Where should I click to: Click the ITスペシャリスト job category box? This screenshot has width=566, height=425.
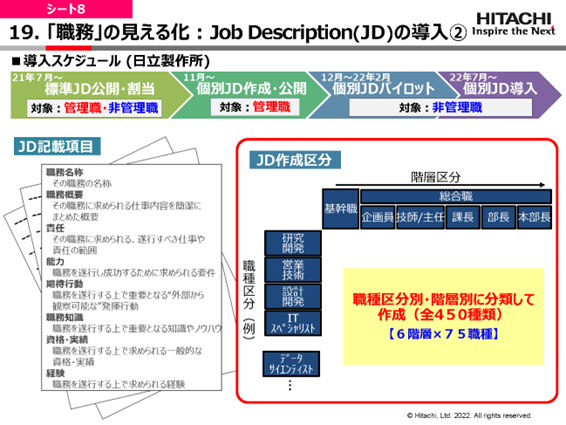pyautogui.click(x=293, y=323)
